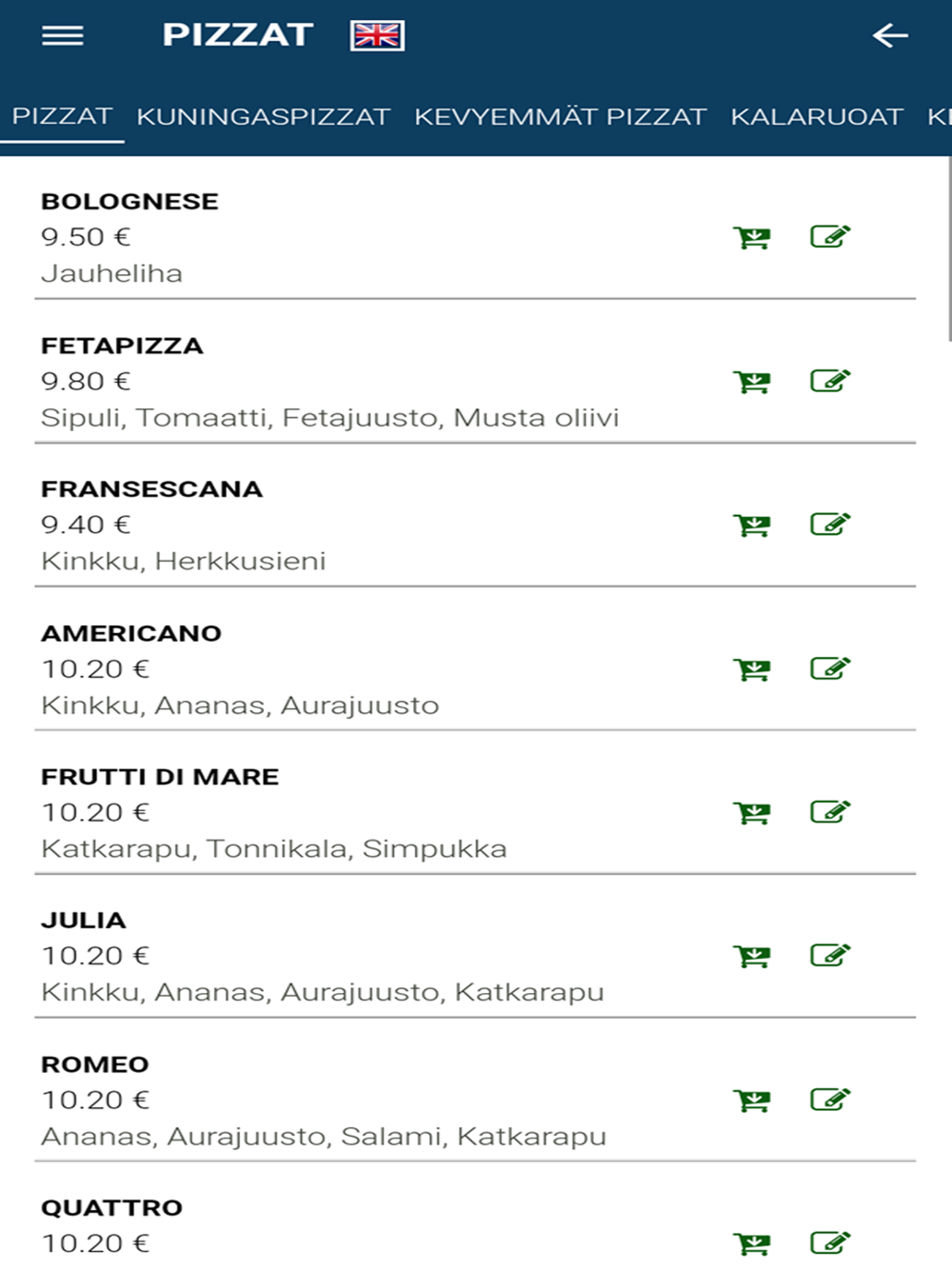The width and height of the screenshot is (952, 1270).
Task: Customize the Fetapizza with edit icon
Action: [x=830, y=381]
